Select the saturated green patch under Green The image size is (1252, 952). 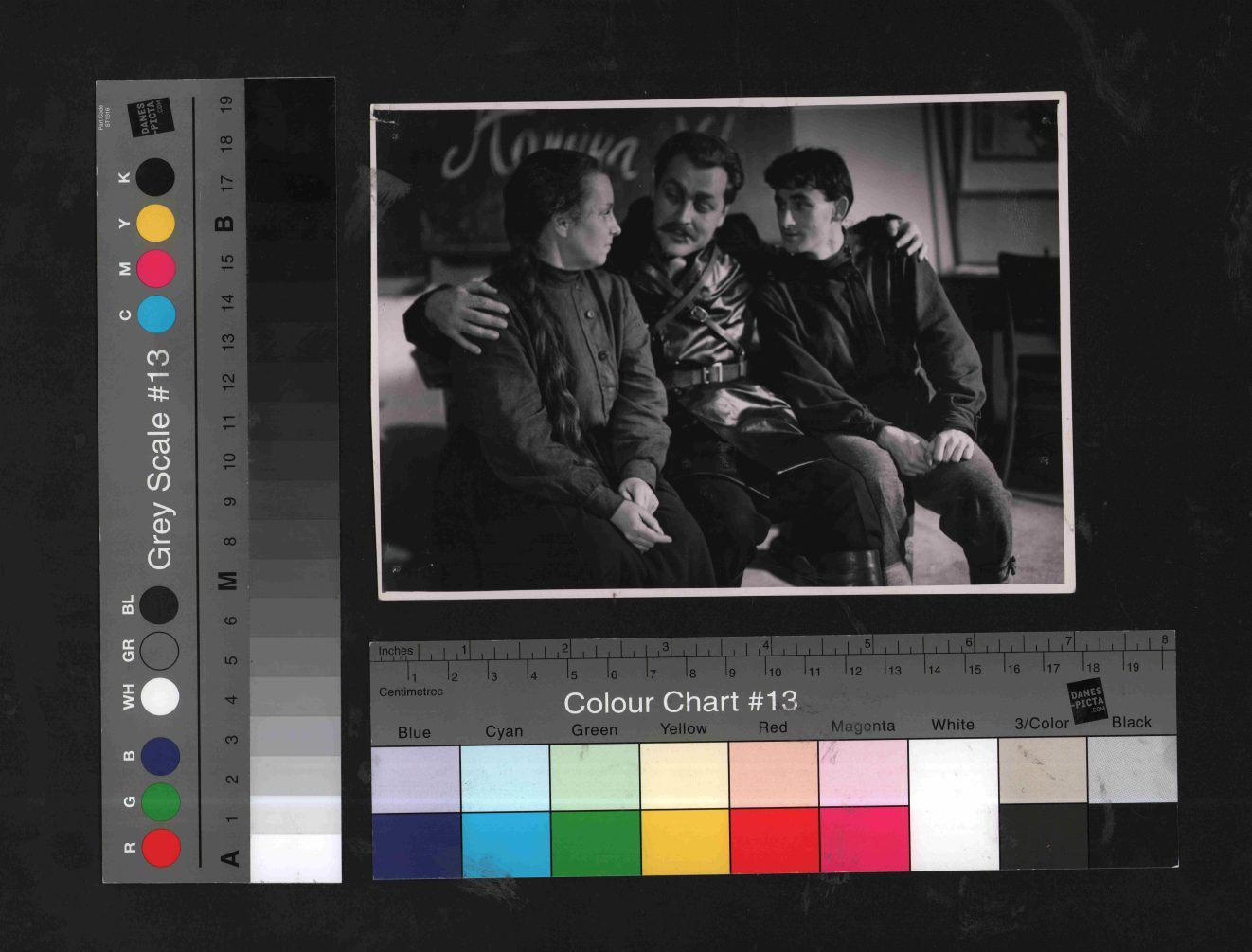595,841
